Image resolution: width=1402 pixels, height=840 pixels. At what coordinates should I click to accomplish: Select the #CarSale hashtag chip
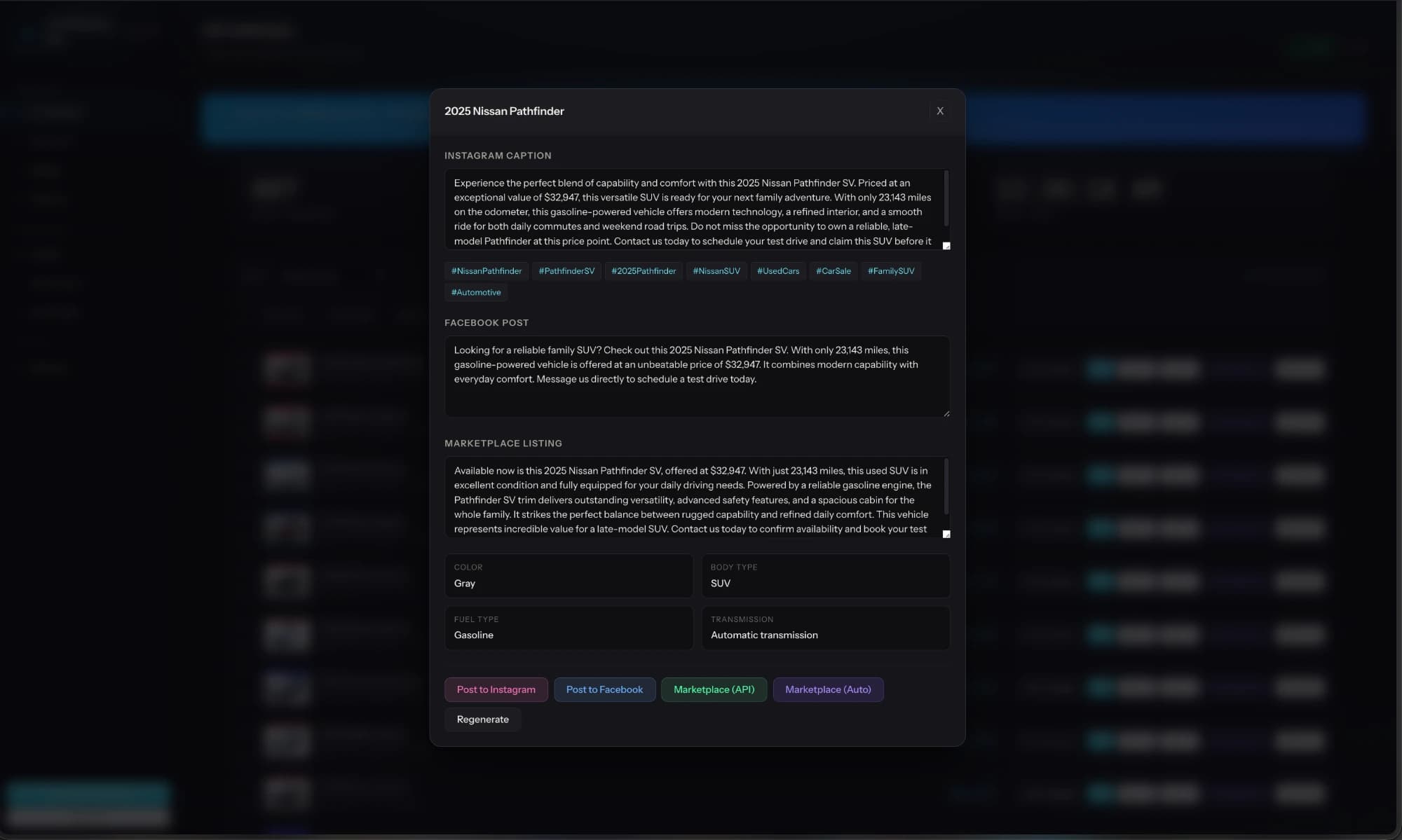tap(833, 271)
